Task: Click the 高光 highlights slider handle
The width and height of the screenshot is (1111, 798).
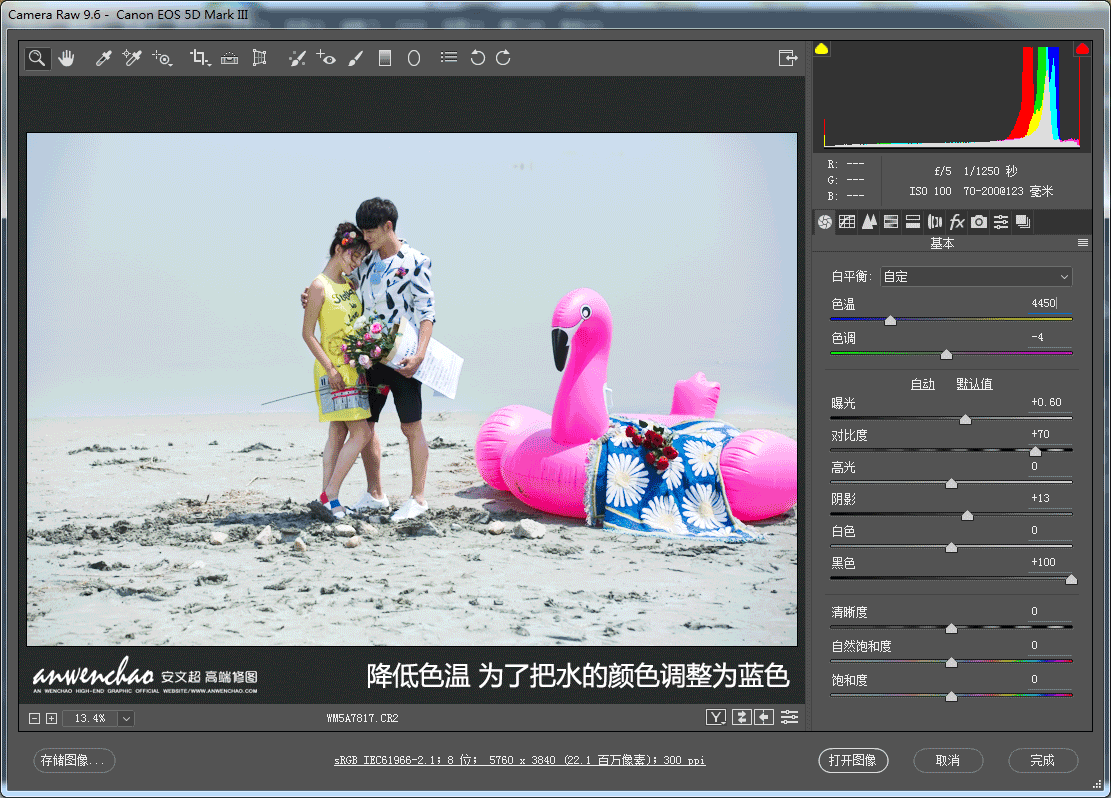Action: (952, 483)
